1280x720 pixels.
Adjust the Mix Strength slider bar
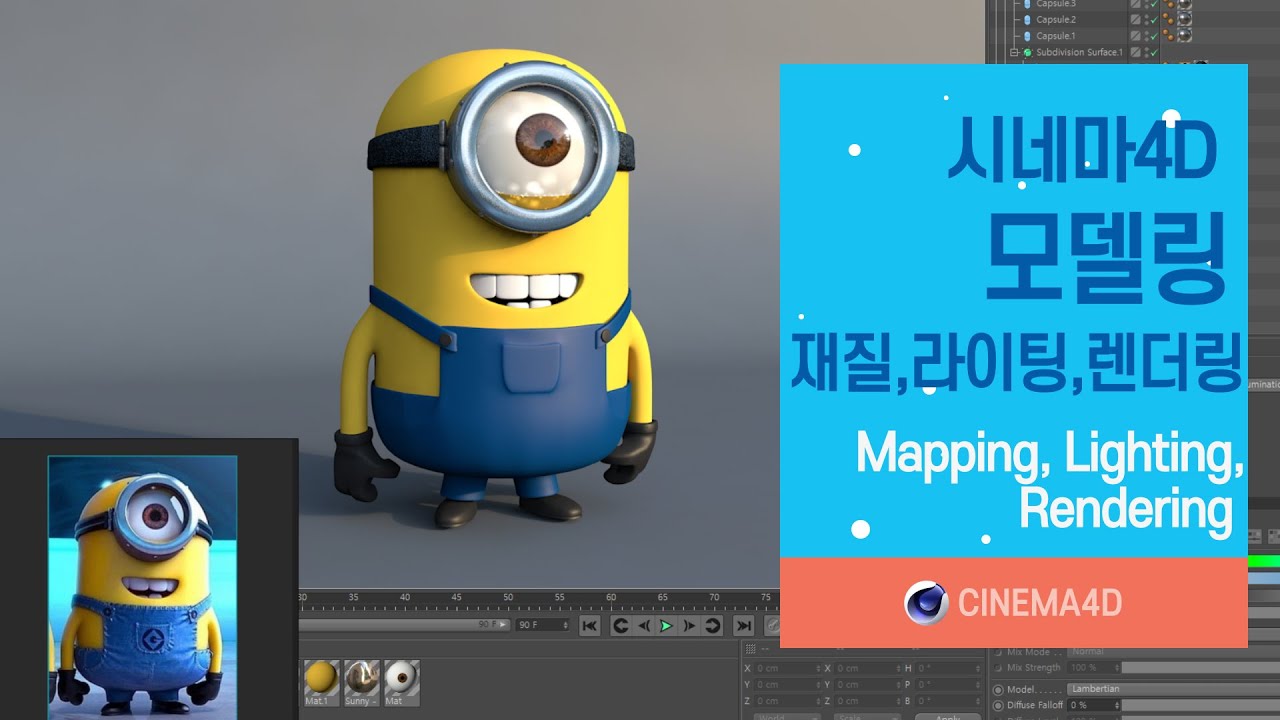click(1200, 667)
